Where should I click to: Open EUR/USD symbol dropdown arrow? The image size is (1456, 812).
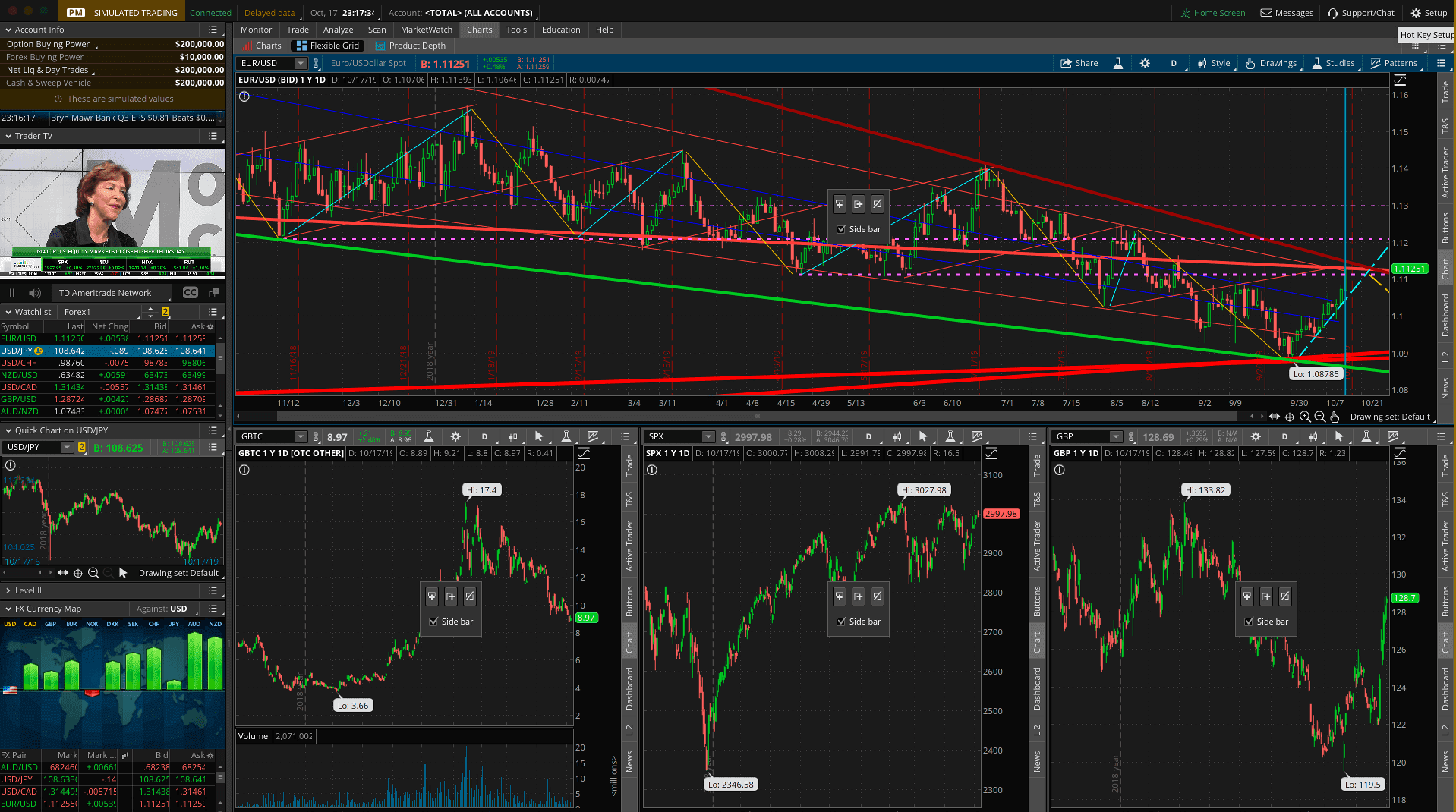301,63
